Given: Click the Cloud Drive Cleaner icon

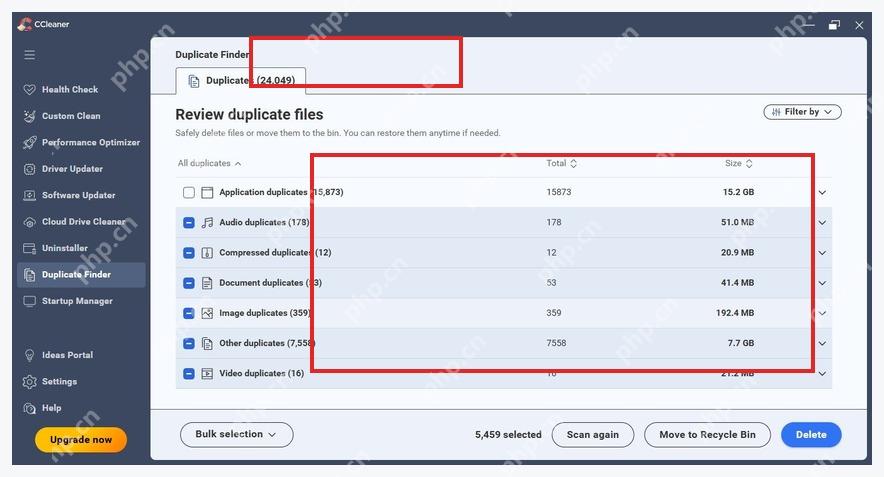Looking at the screenshot, I should [x=29, y=222].
